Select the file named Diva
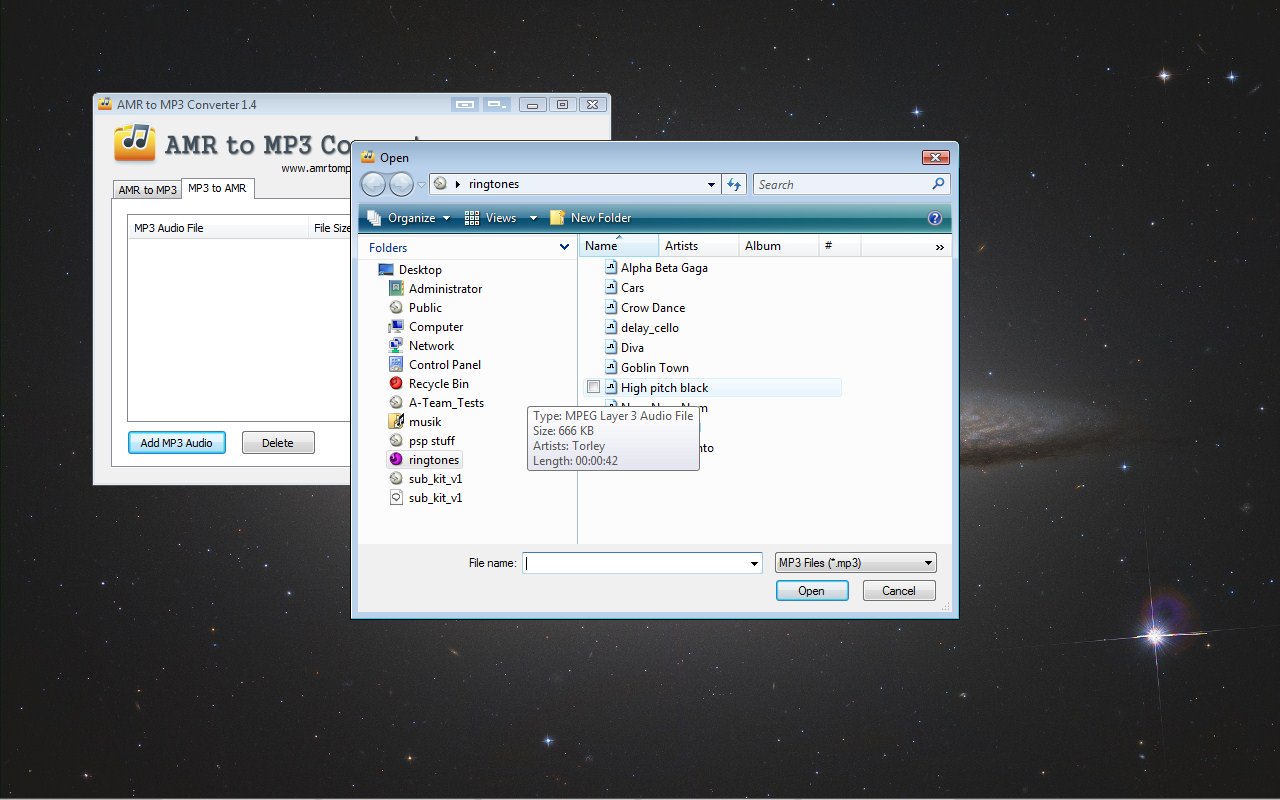The width and height of the screenshot is (1280, 800). [632, 348]
